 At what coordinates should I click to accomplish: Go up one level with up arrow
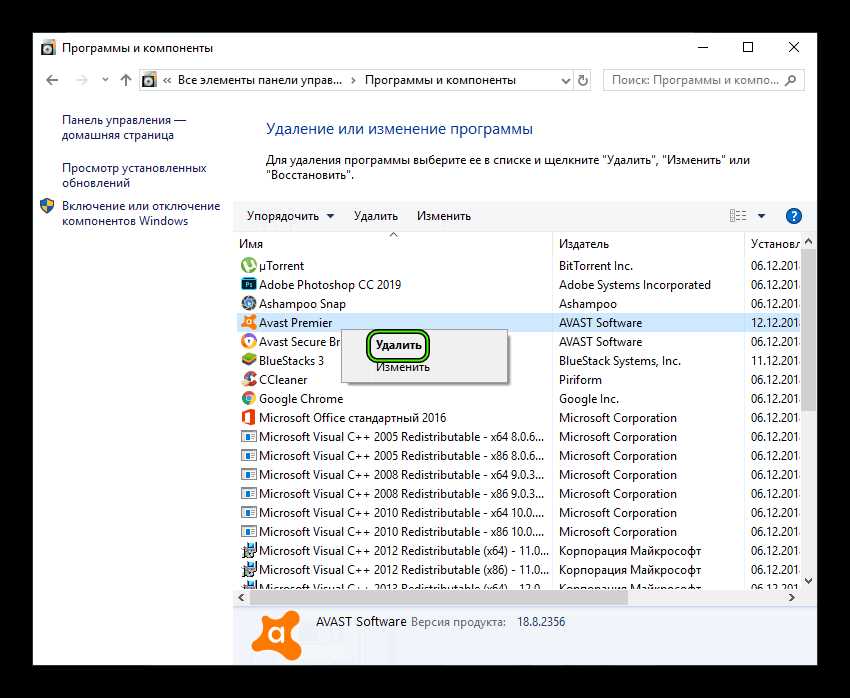click(x=126, y=80)
